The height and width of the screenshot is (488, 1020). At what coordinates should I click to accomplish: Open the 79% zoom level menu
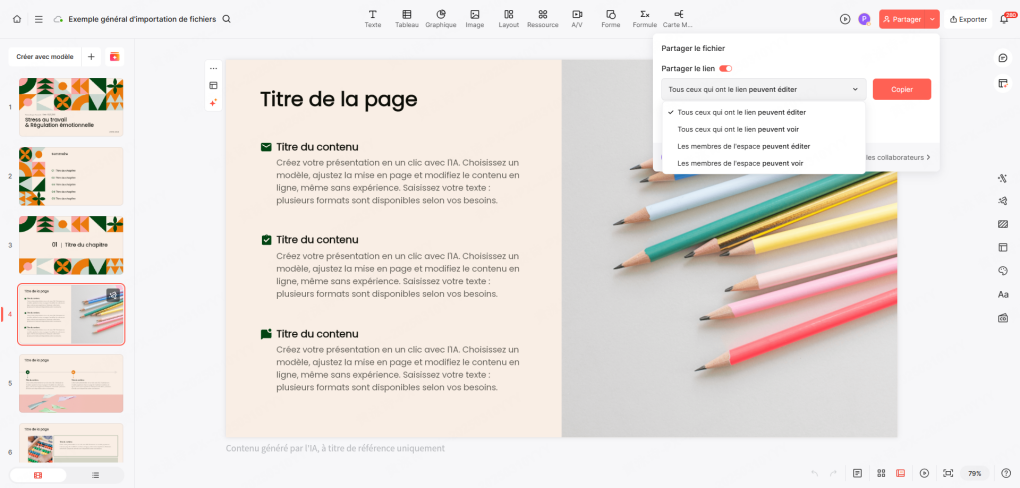point(974,473)
